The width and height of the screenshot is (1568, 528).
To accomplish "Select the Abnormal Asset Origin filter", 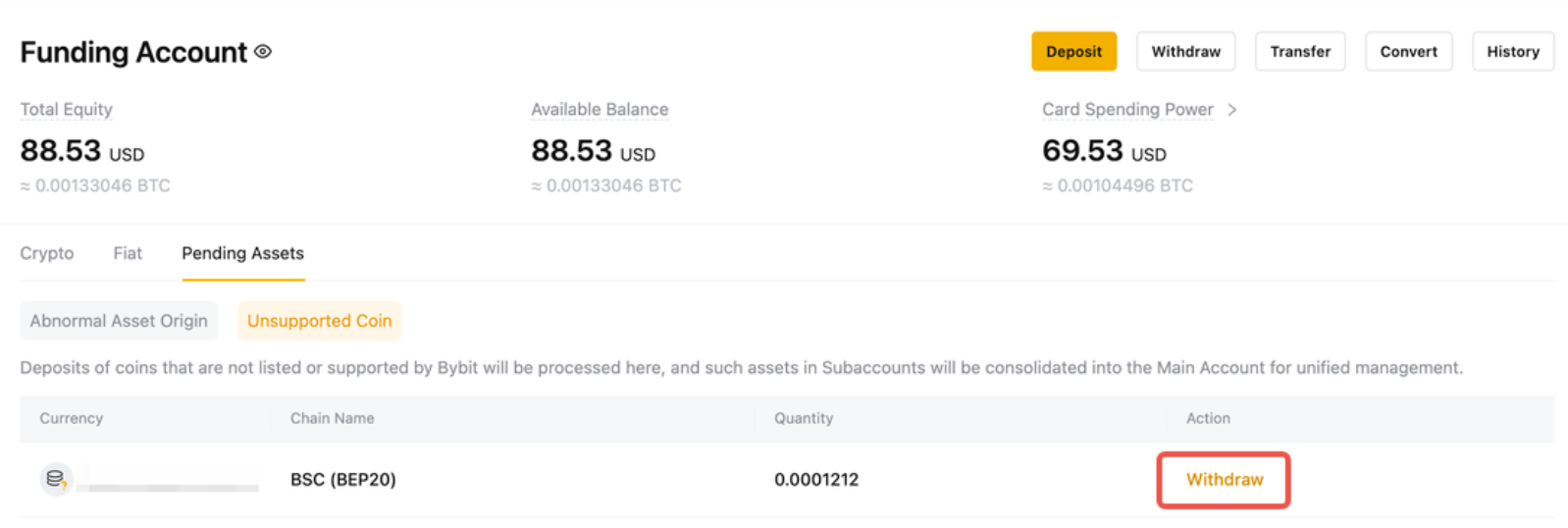I will click(x=119, y=321).
